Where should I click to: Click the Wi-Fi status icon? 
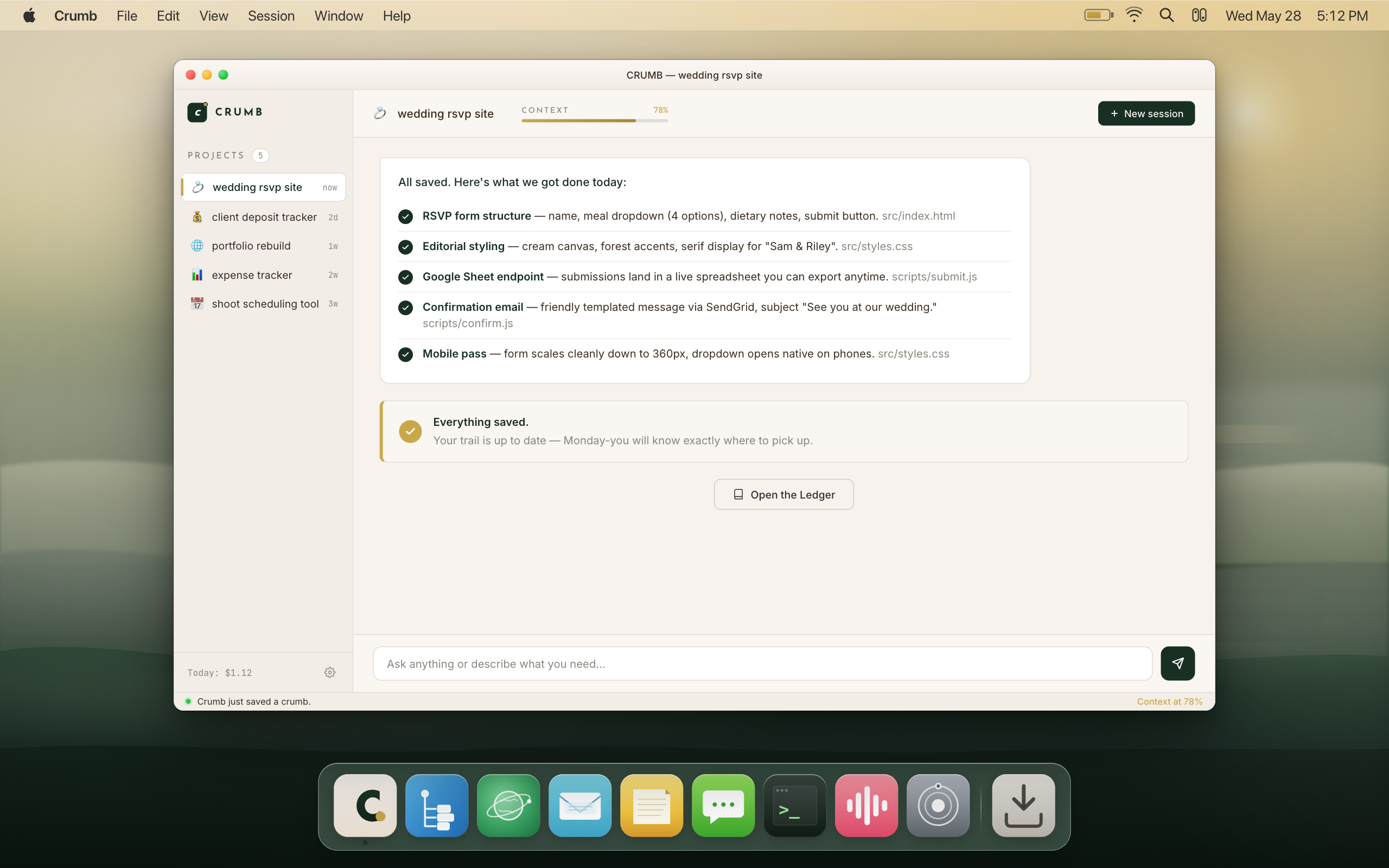1134,16
